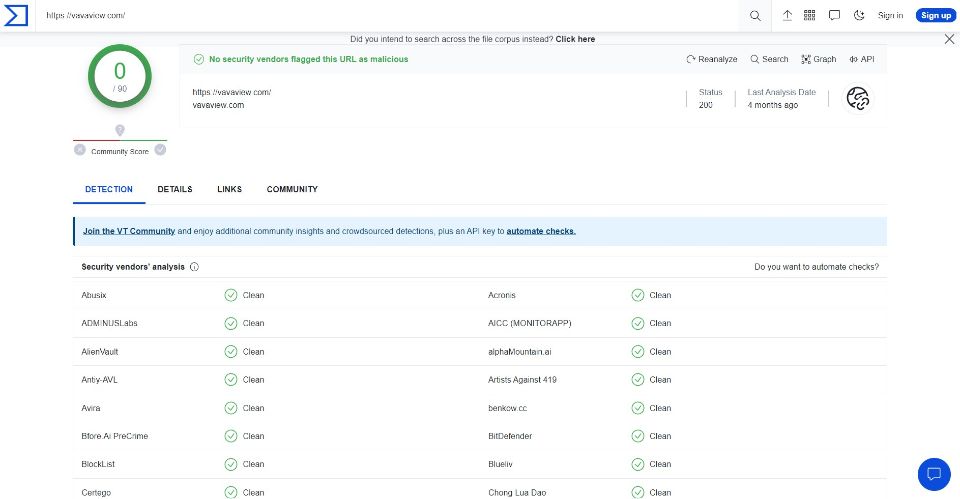Viewport: 960px width, 499px height.
Task: Click the Search button beside Reanalyze
Action: 770,59
